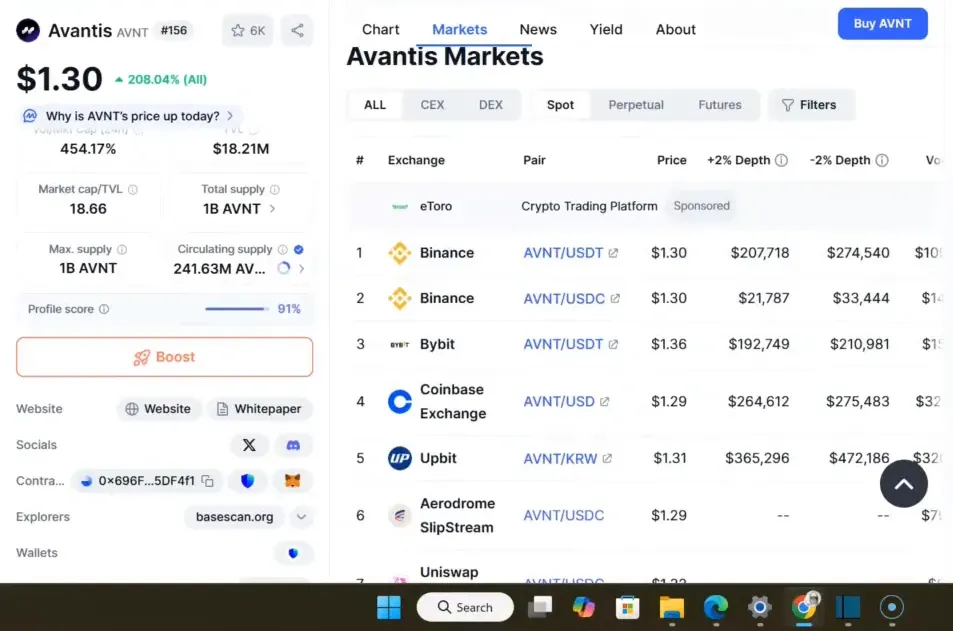Launch Microsoft Edge from taskbar
Screen dimensions: 953x631
[716, 607]
